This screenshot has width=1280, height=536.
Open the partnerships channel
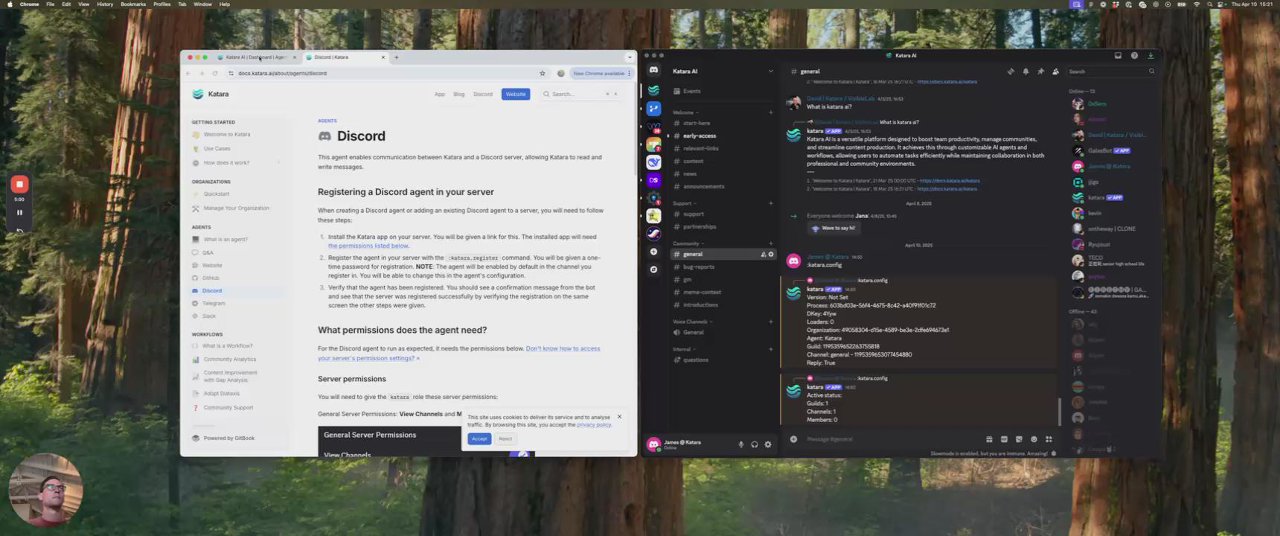click(699, 227)
